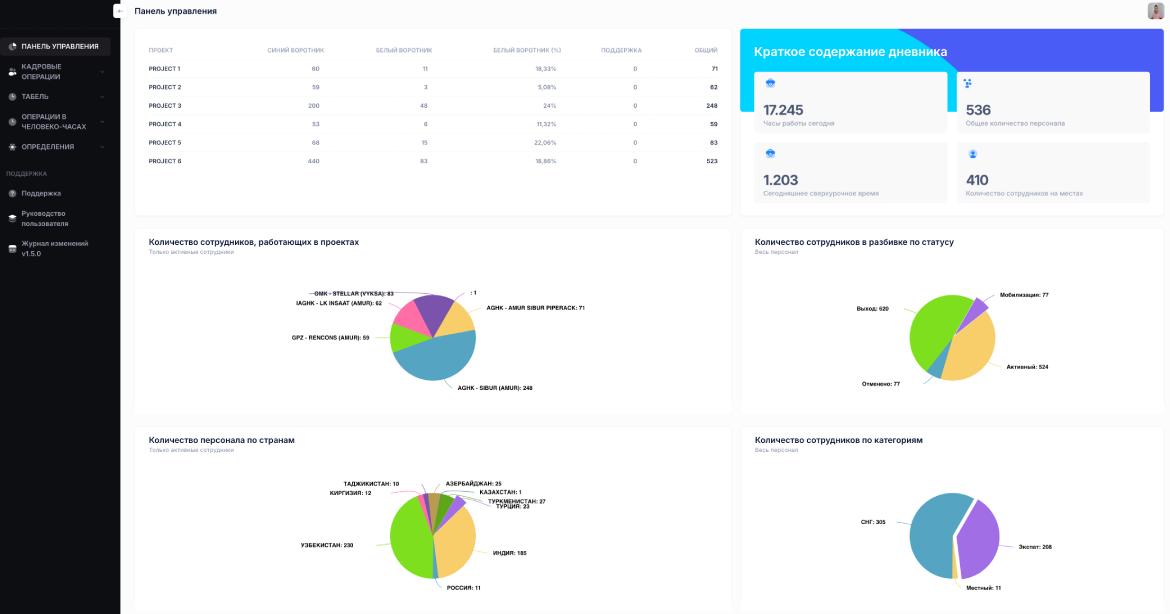
Task: Click the sidebar collapse arrow button
Action: pos(118,11)
